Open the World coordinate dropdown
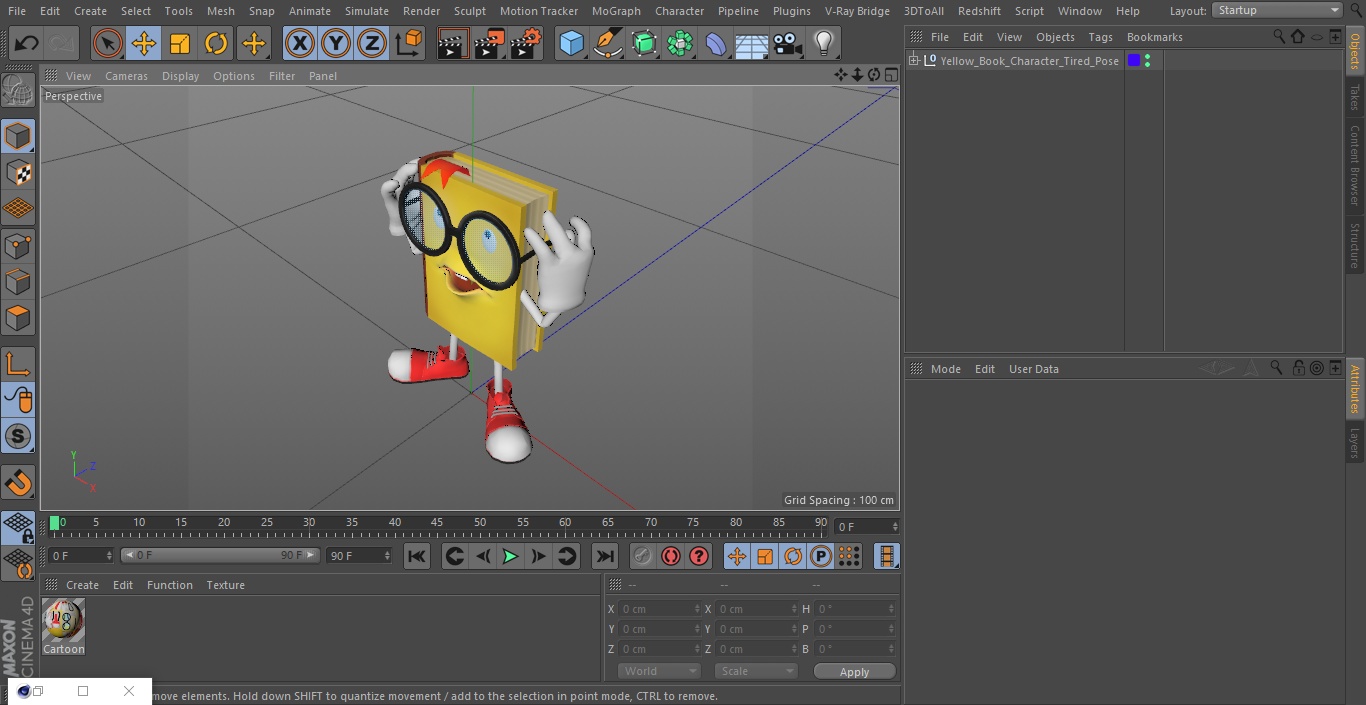 [x=659, y=671]
